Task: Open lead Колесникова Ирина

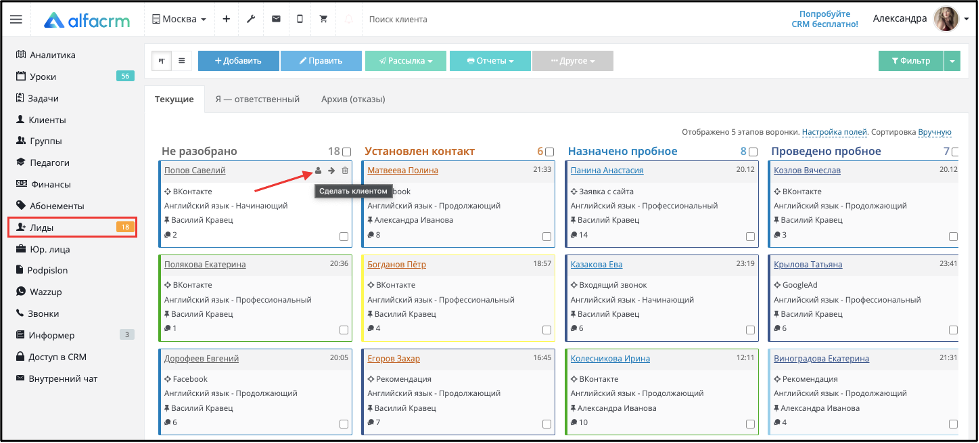Action: point(610,359)
